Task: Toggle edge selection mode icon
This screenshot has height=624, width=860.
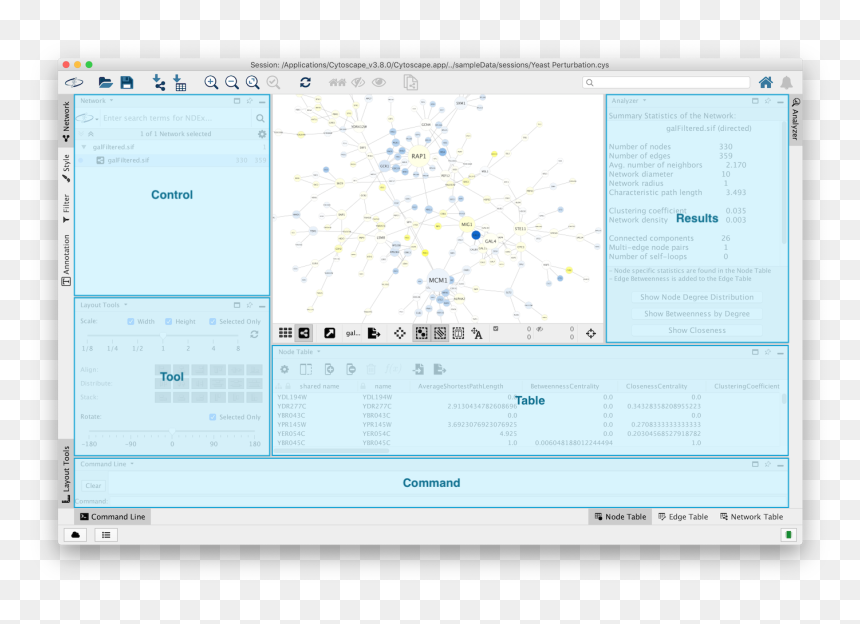Action: 440,333
